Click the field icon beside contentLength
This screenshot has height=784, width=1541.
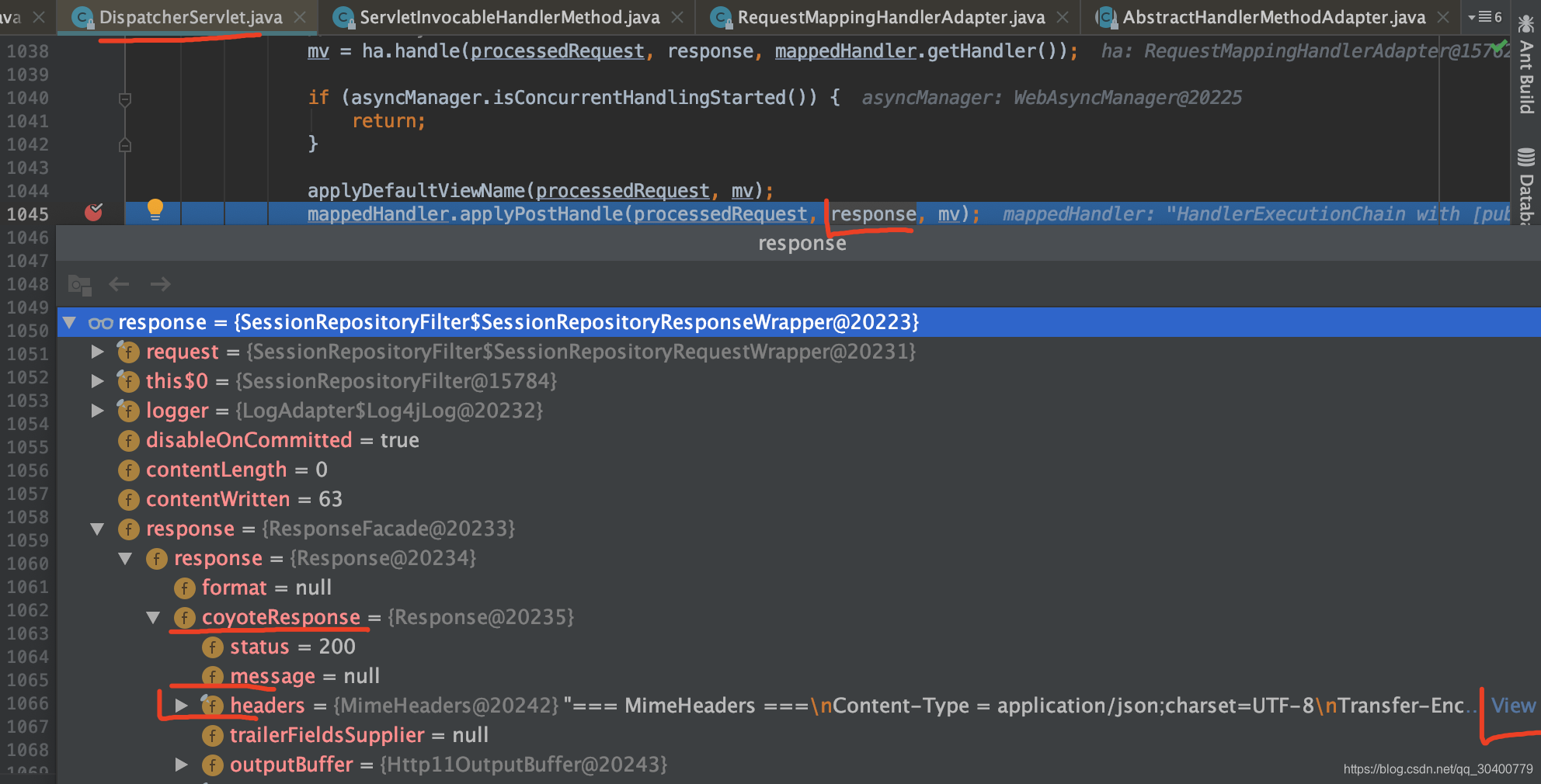point(128,470)
